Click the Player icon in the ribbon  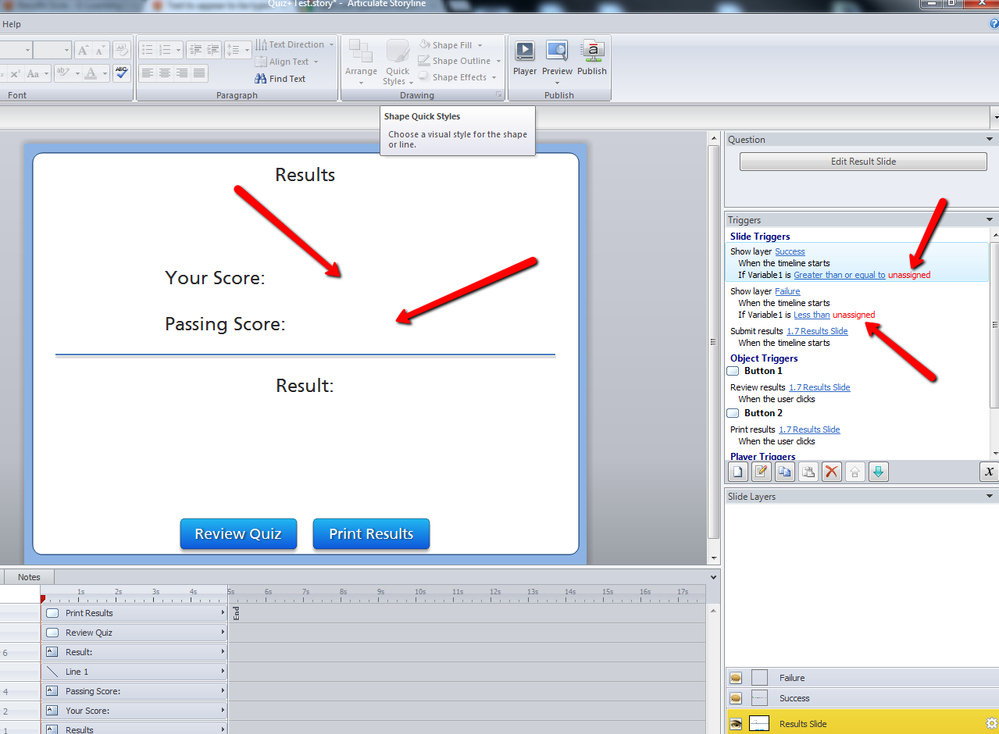tap(524, 57)
